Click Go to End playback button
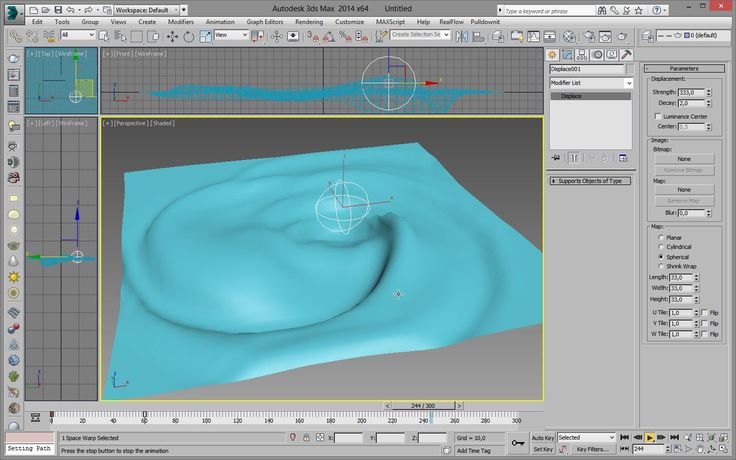736x460 pixels. click(675, 437)
